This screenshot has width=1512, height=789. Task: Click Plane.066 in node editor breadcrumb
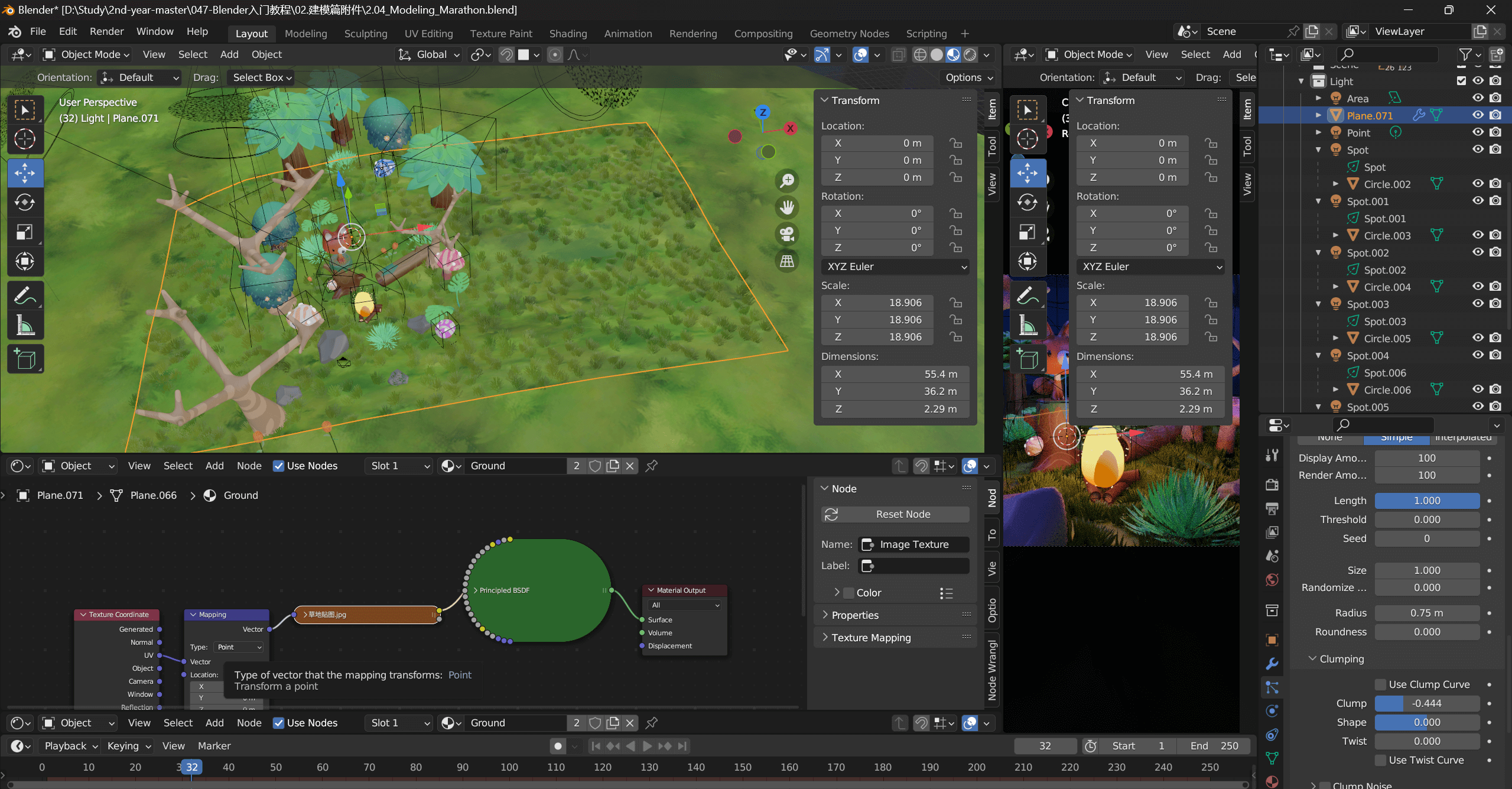(x=154, y=495)
